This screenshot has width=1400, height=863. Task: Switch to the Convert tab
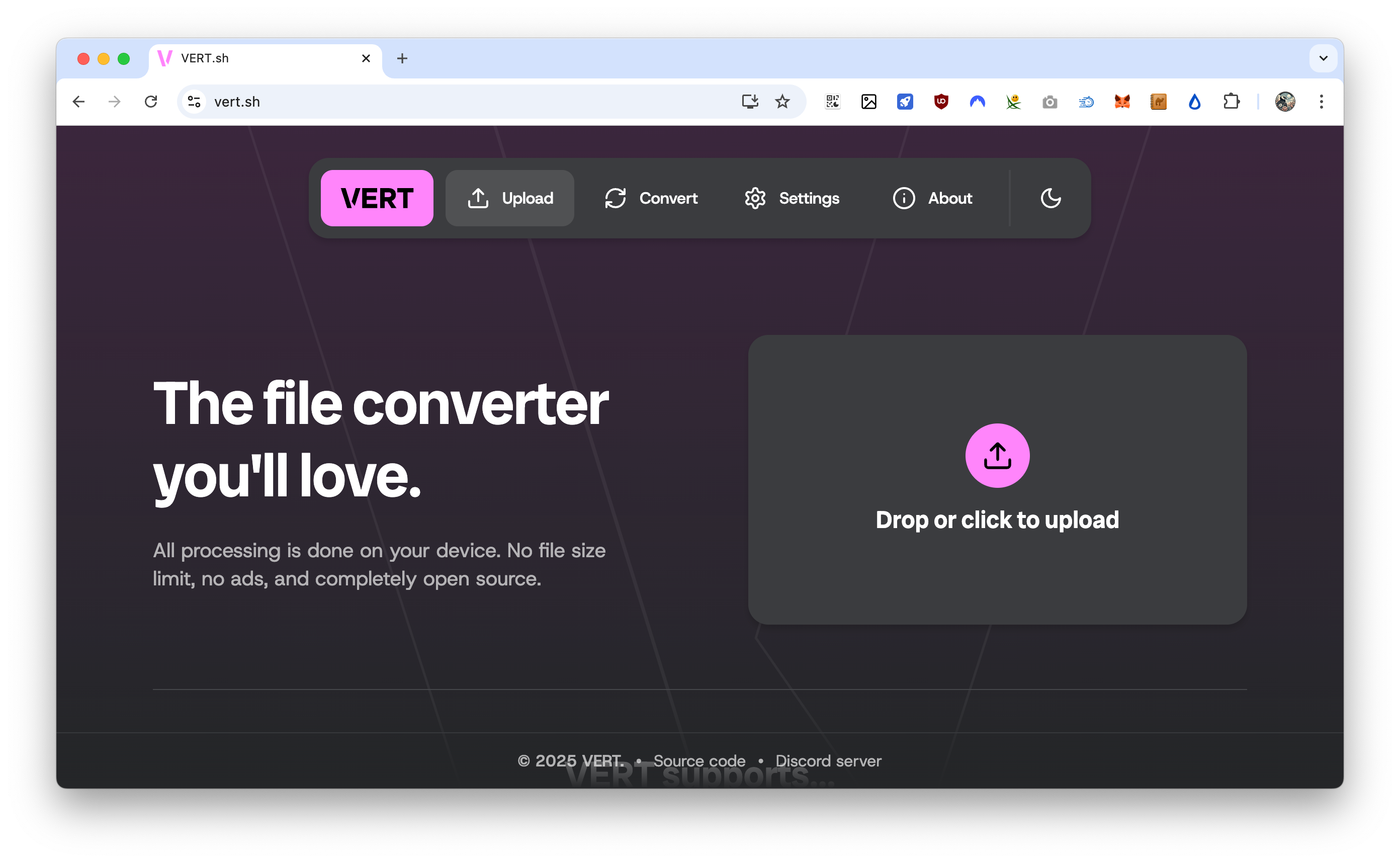tap(651, 198)
